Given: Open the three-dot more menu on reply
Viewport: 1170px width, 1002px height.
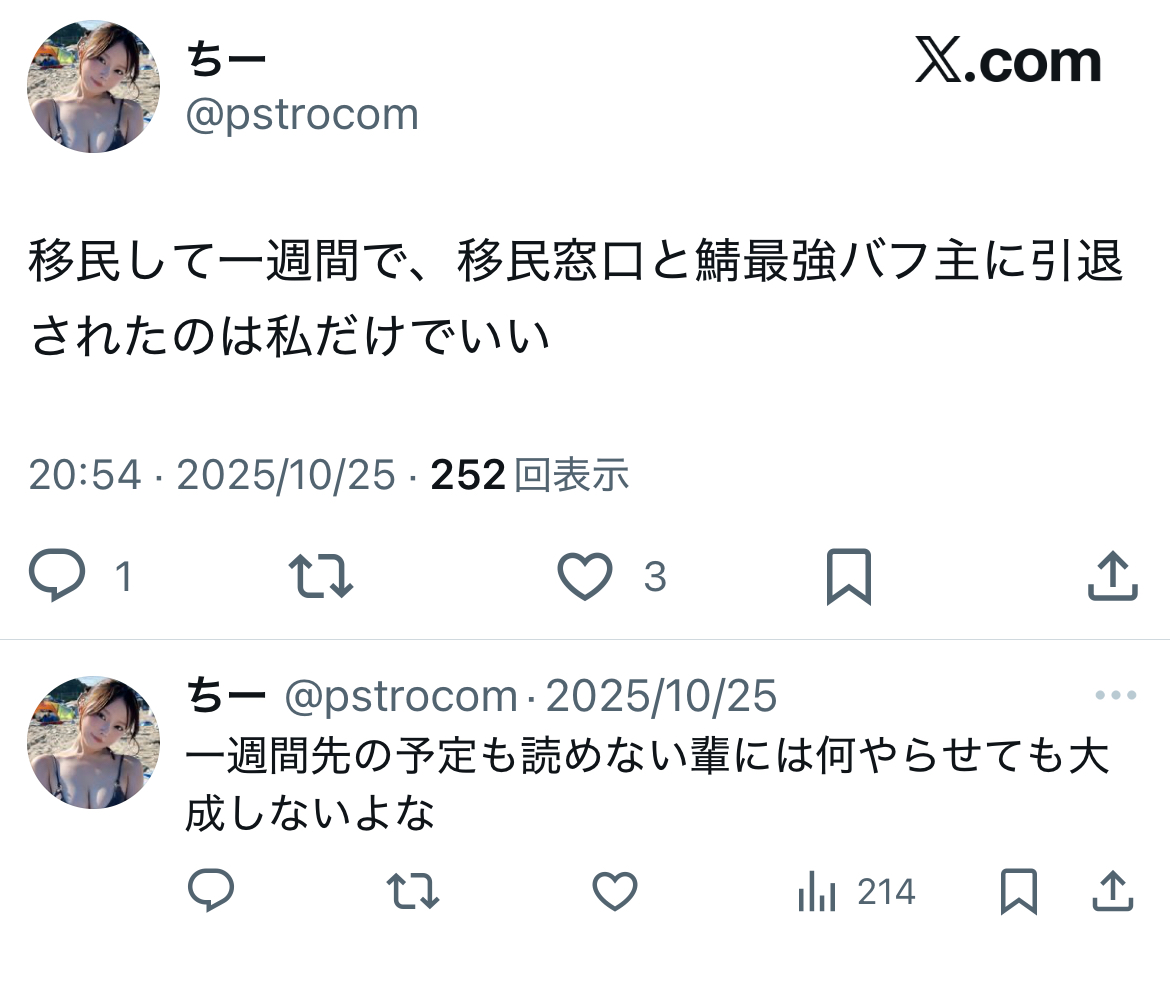Looking at the screenshot, I should [1116, 695].
